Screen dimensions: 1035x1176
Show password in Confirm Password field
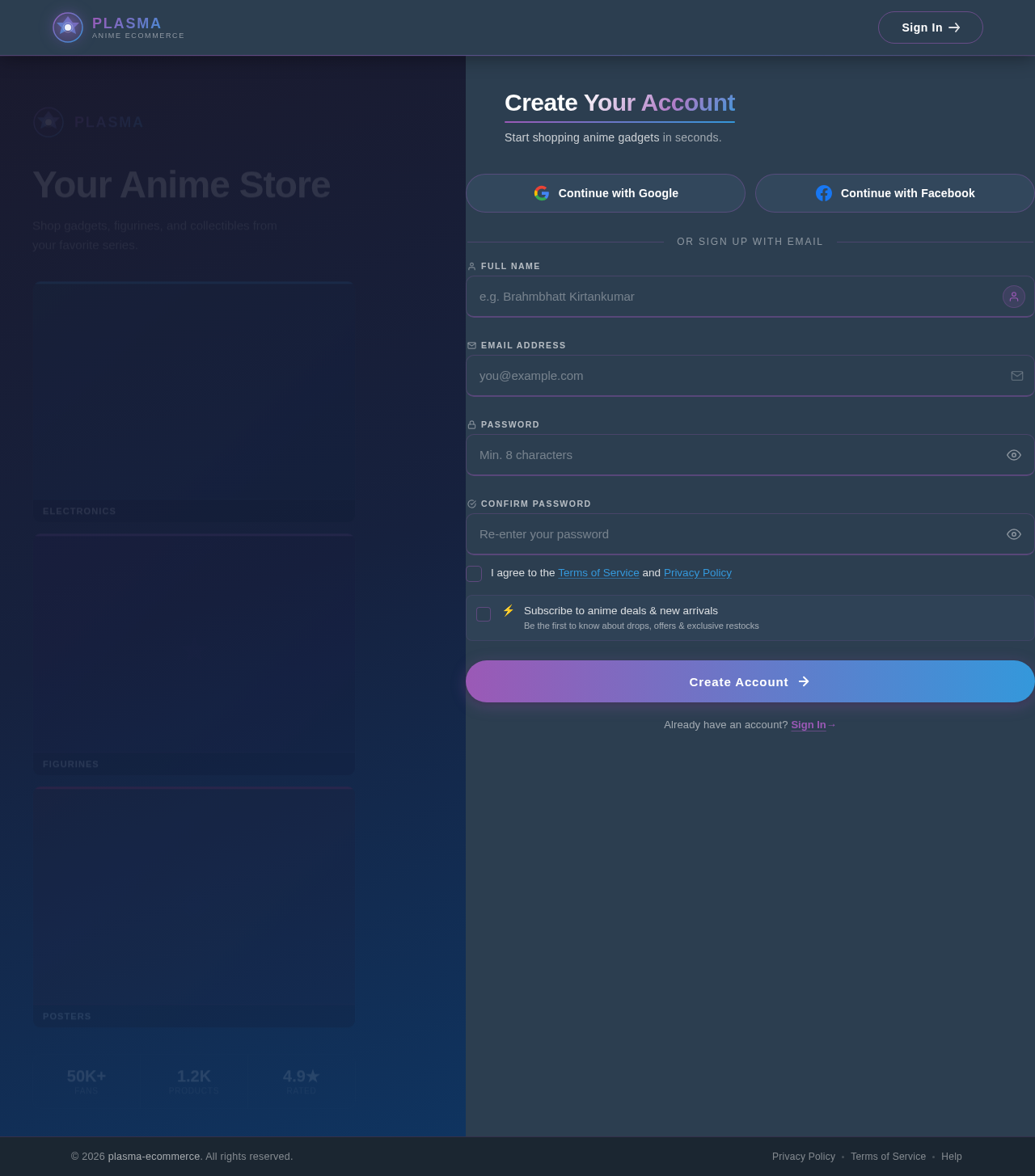(x=1014, y=534)
